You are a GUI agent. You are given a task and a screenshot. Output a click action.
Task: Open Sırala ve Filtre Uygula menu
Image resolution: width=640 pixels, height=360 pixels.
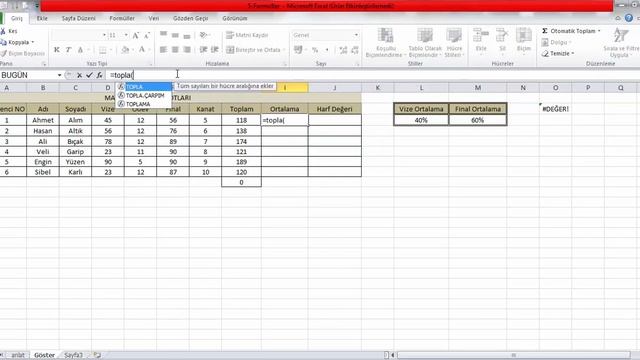(x=621, y=43)
